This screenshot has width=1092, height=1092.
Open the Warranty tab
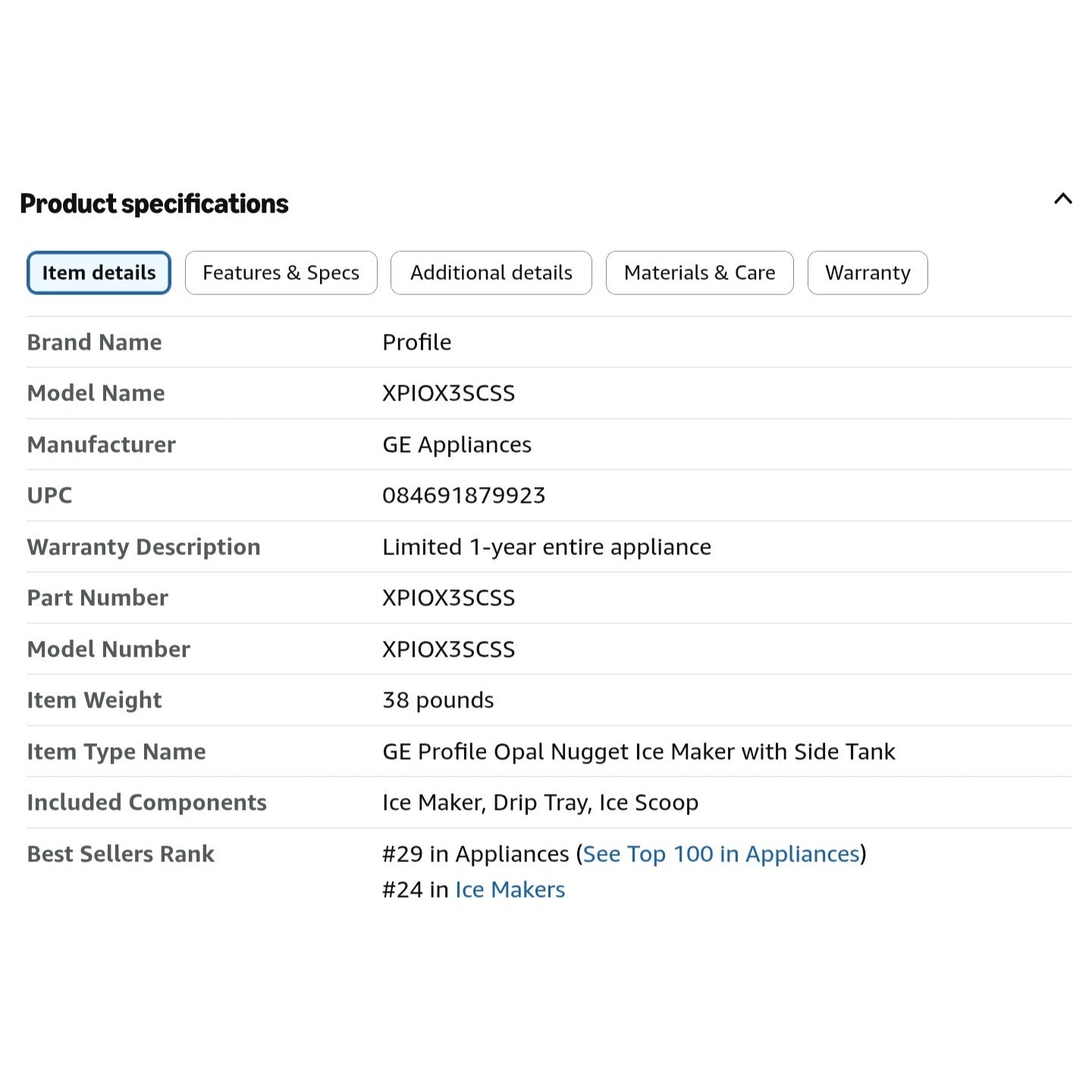[x=868, y=273]
